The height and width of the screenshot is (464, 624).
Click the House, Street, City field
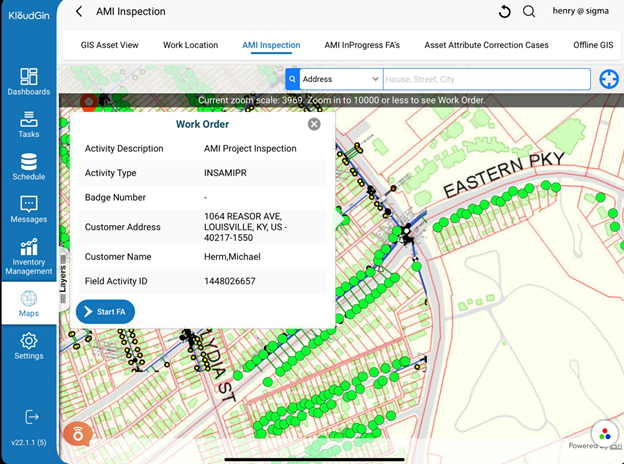point(486,79)
